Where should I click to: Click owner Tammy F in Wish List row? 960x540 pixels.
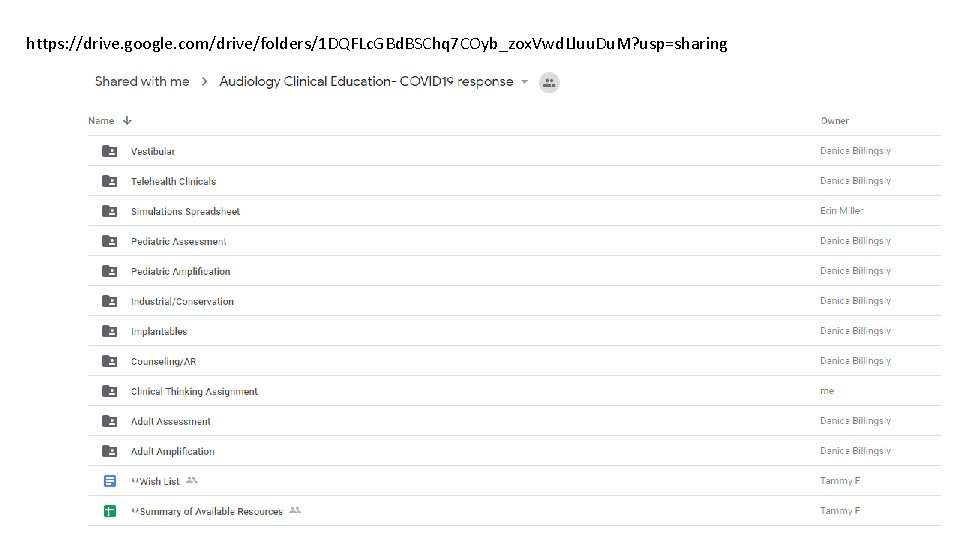point(840,481)
